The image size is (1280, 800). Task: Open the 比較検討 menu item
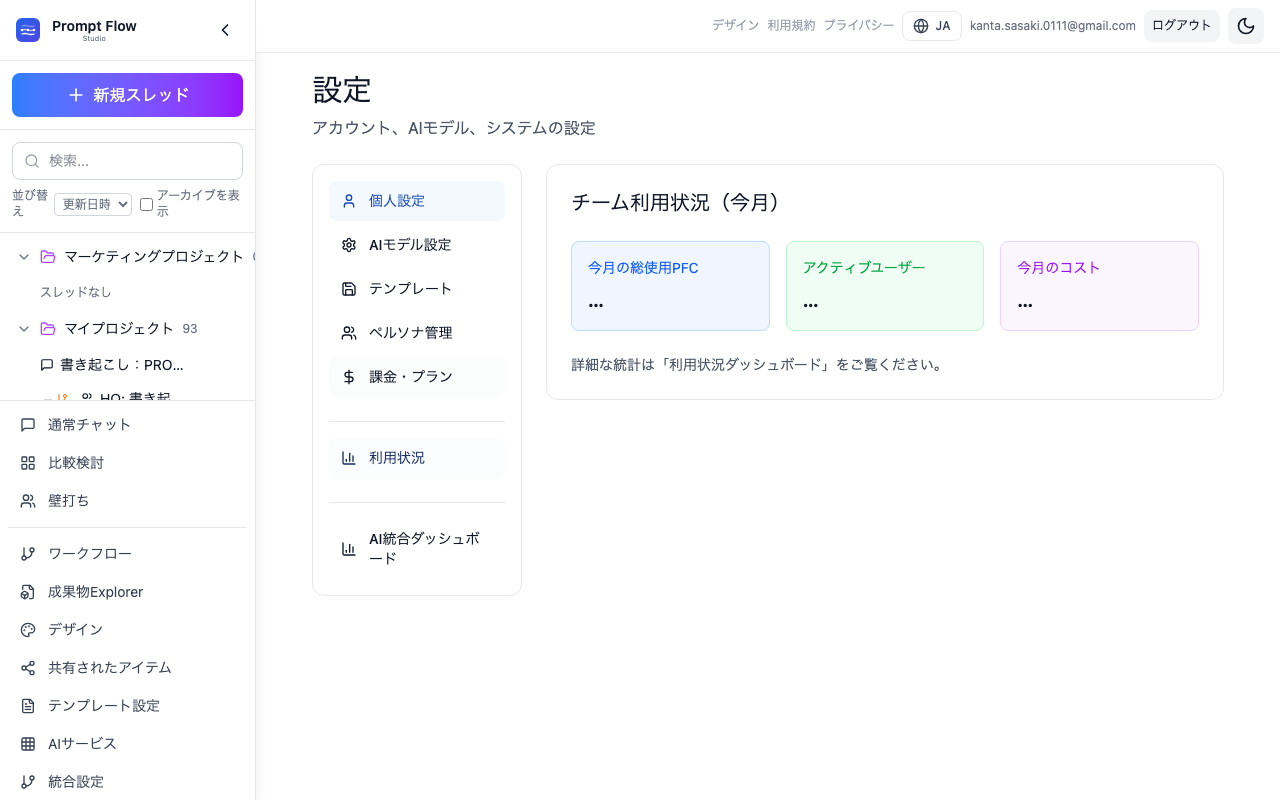[x=127, y=463]
